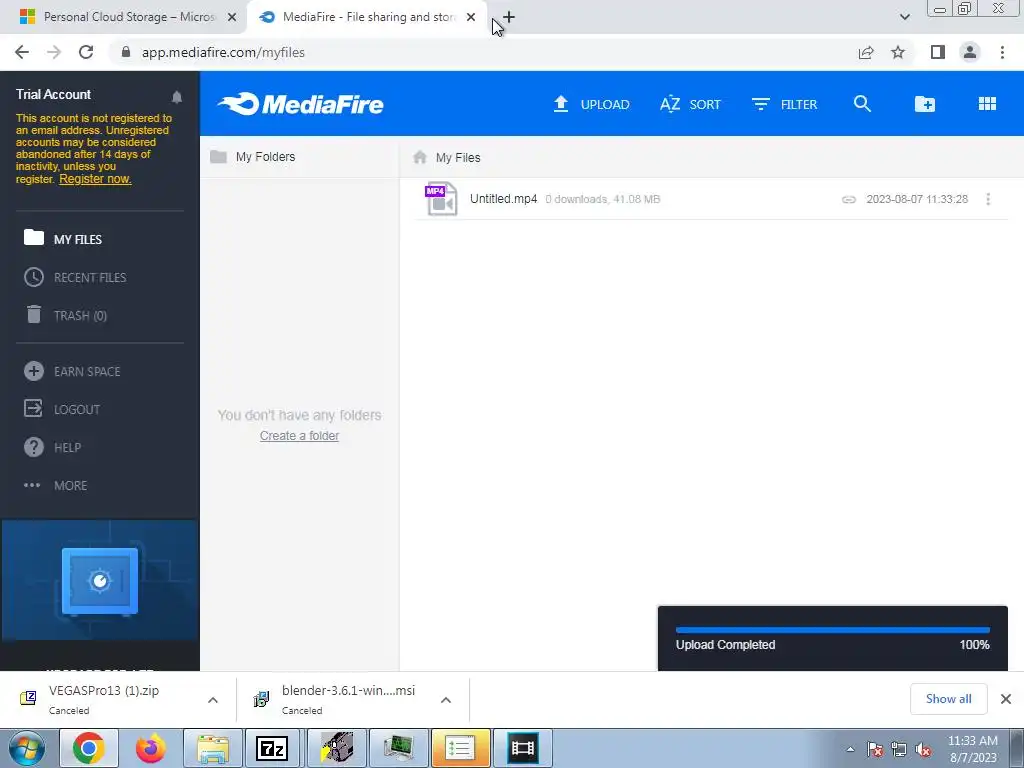Expand blender download options arrow
The height and width of the screenshot is (768, 1024).
(446, 699)
